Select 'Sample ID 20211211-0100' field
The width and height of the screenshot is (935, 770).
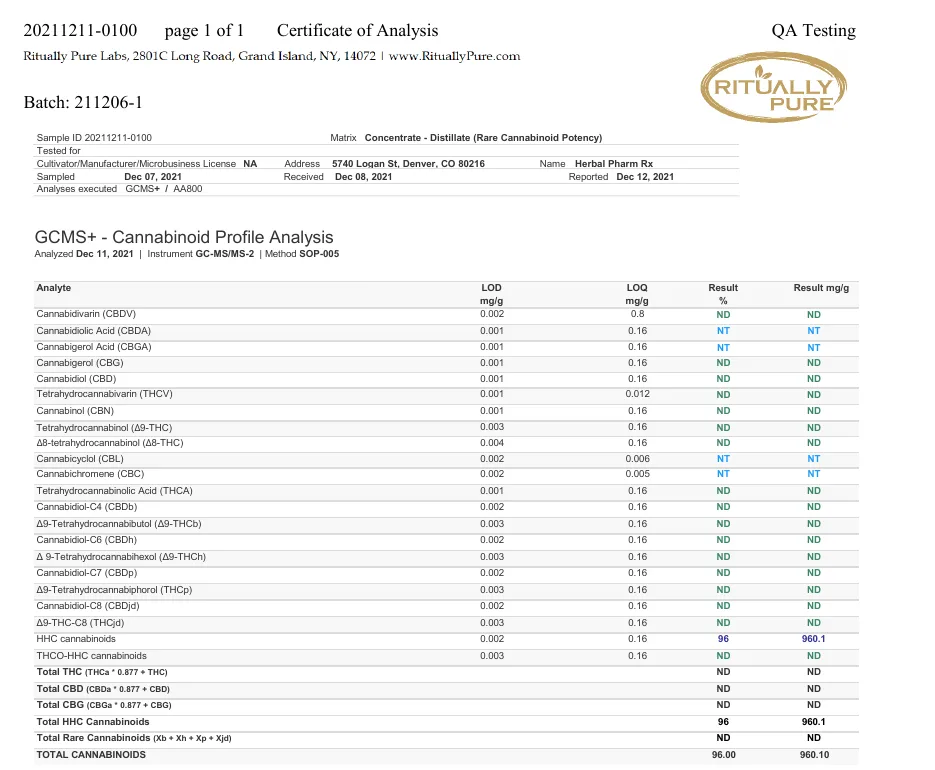[x=94, y=138]
